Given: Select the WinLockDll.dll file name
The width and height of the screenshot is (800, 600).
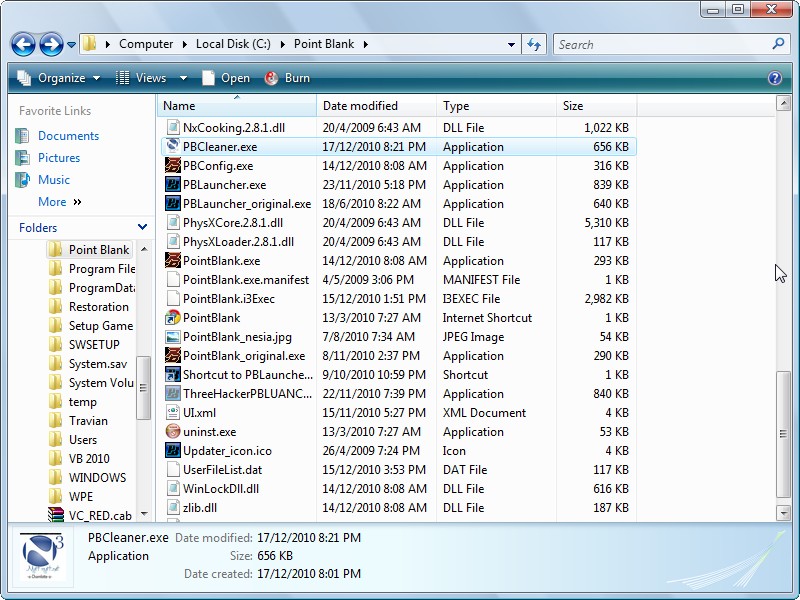Looking at the screenshot, I should tap(221, 489).
